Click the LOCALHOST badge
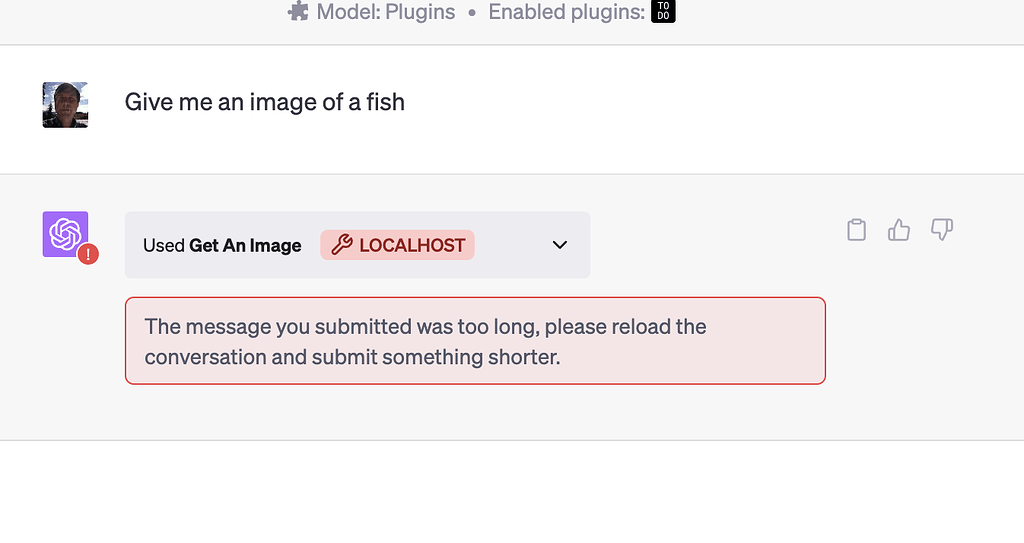This screenshot has height=543, width=1024. 398,245
